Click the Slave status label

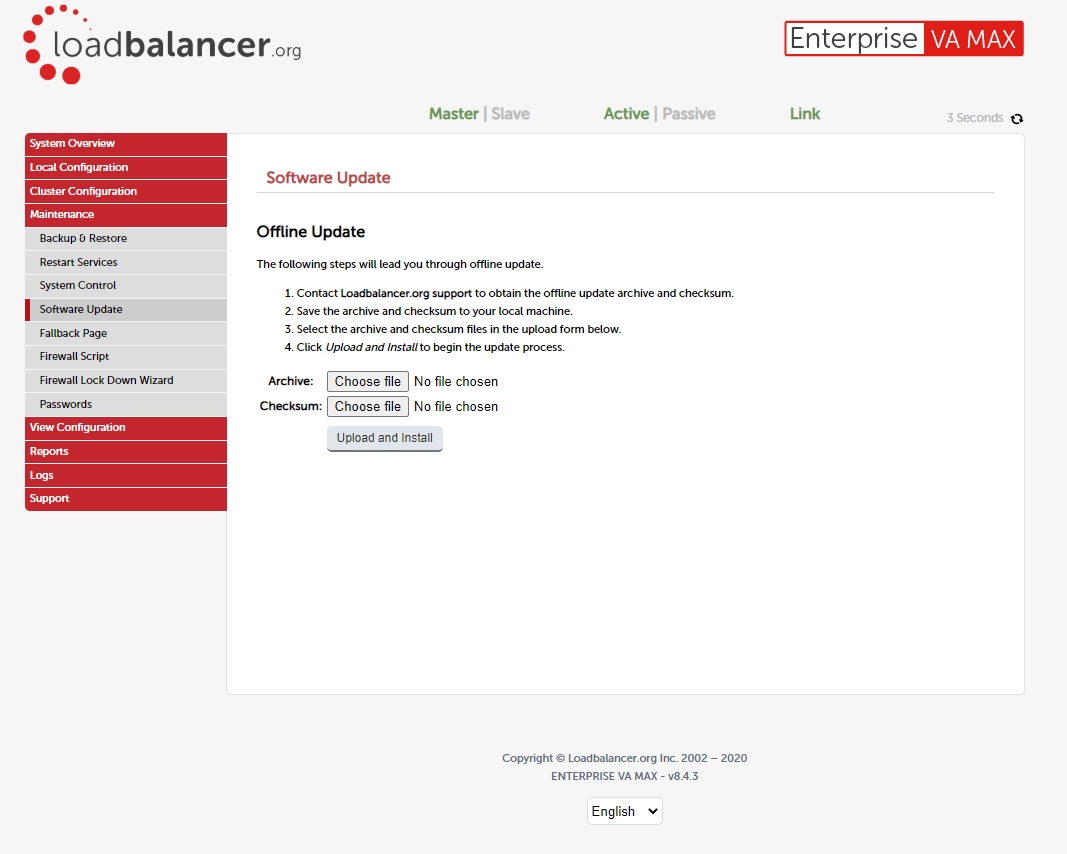click(x=510, y=113)
